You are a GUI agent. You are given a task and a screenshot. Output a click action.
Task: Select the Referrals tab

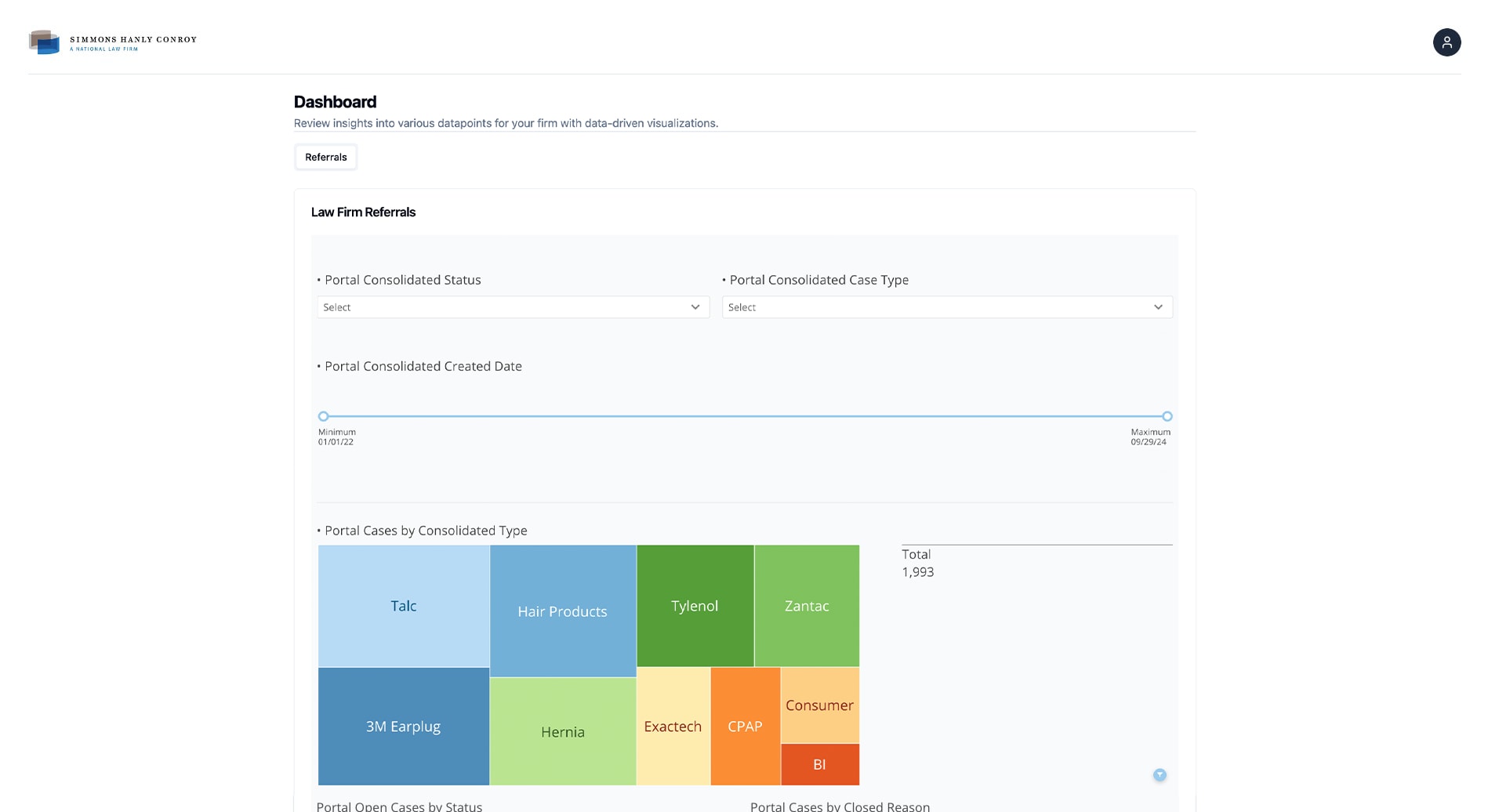tap(325, 157)
